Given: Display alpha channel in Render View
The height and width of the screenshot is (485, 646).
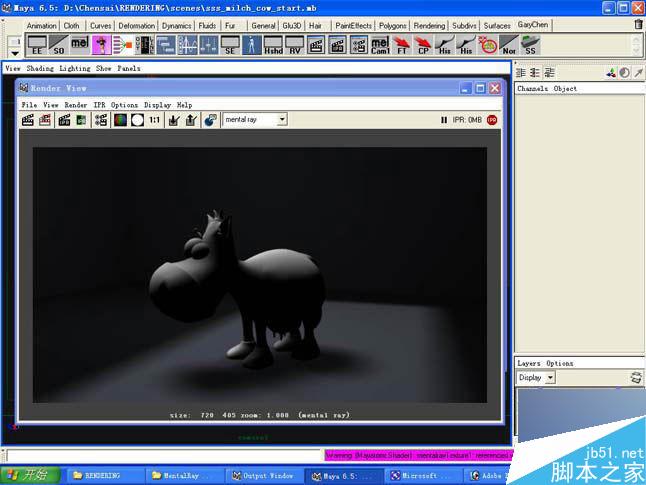Looking at the screenshot, I should click(137, 120).
